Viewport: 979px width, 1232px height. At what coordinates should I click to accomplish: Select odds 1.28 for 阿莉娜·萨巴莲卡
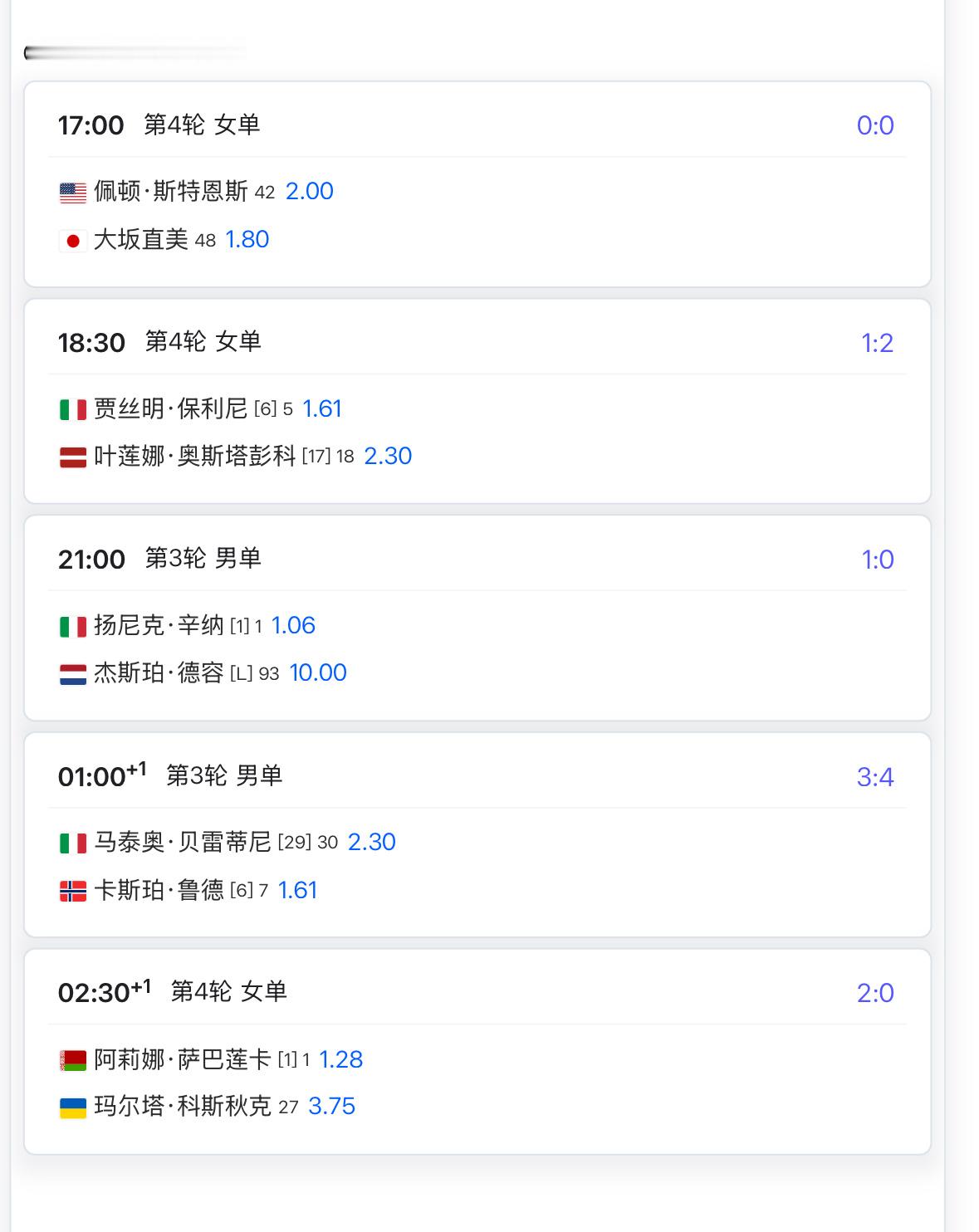tap(340, 1060)
